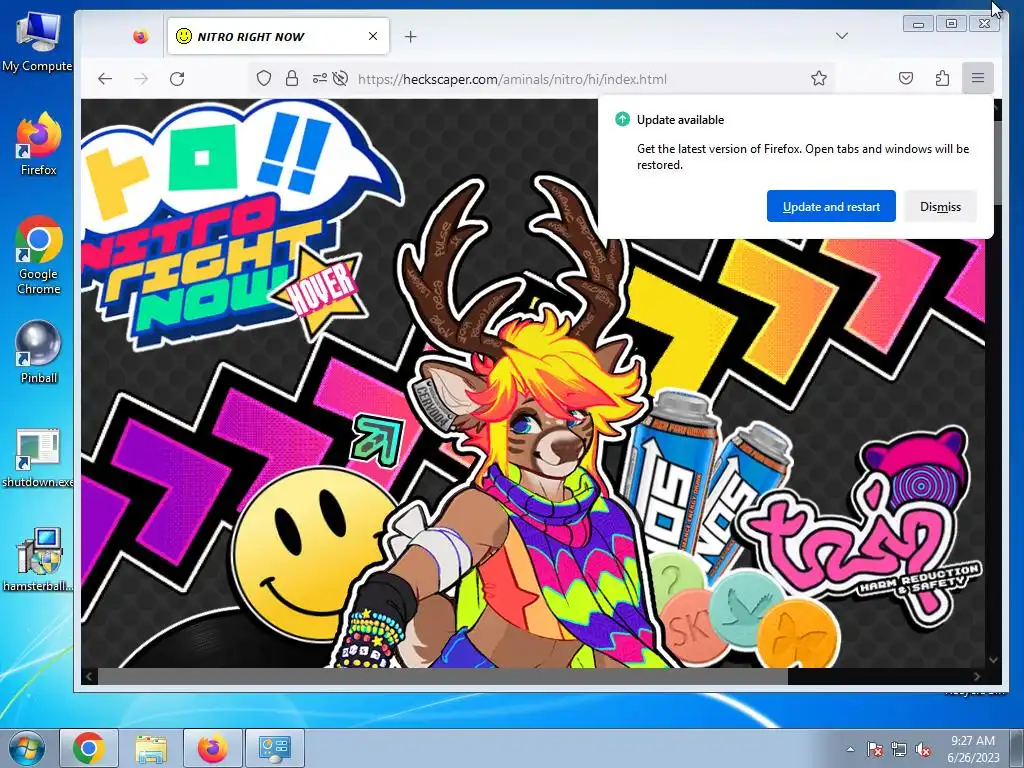Open tracking protection shield panel

coord(264,79)
